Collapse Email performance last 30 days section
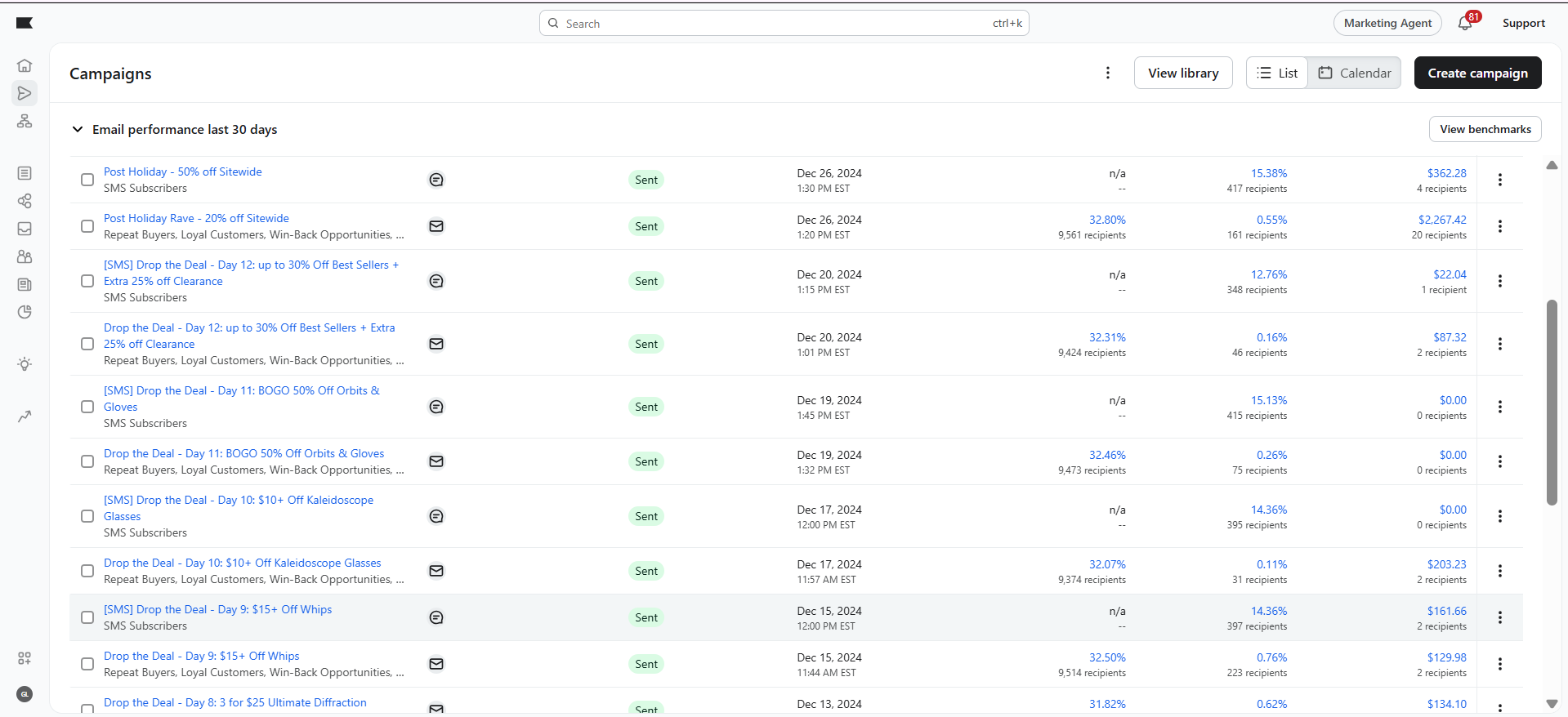 (78, 129)
